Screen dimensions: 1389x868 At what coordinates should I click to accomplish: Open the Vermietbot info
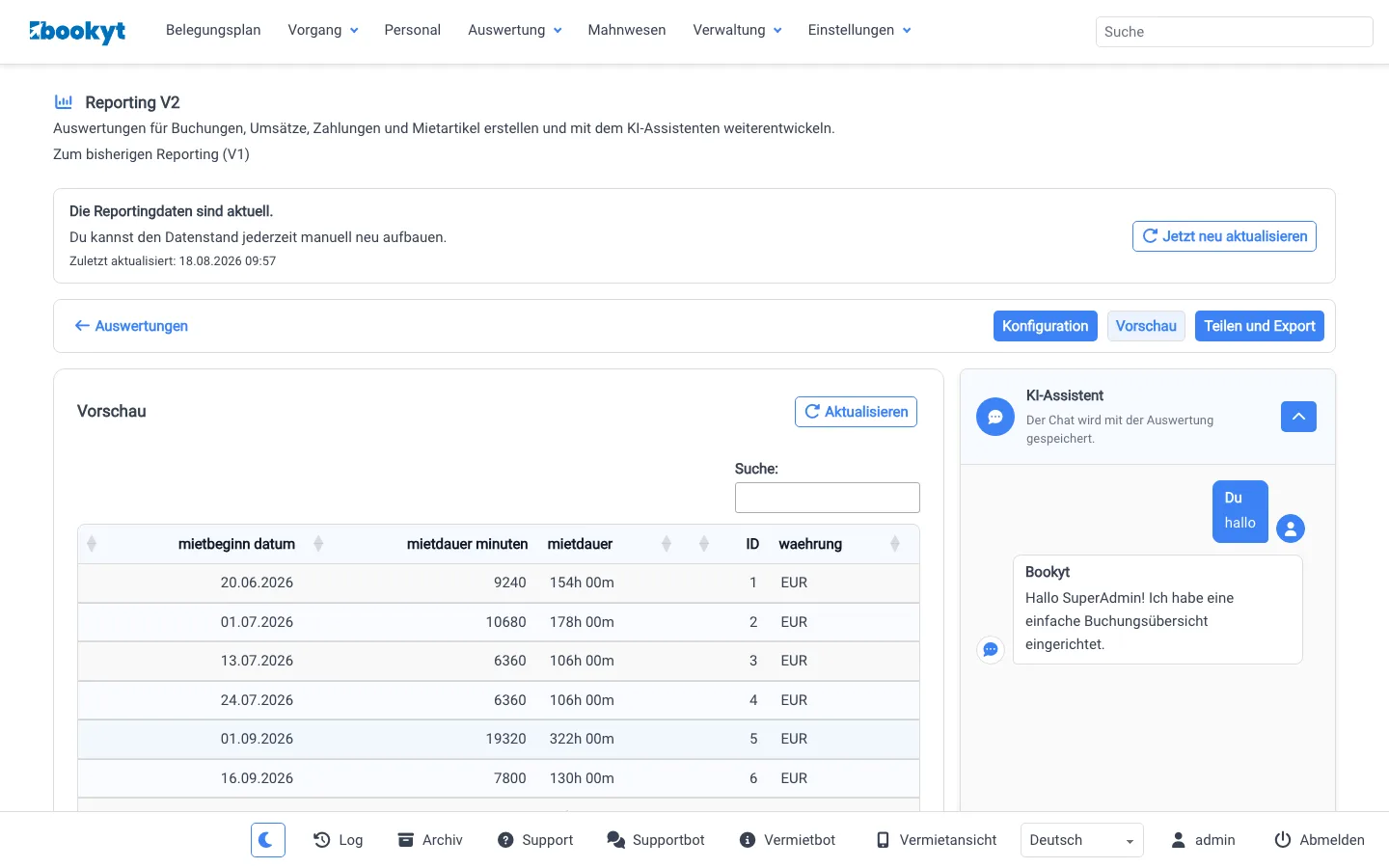[787, 840]
